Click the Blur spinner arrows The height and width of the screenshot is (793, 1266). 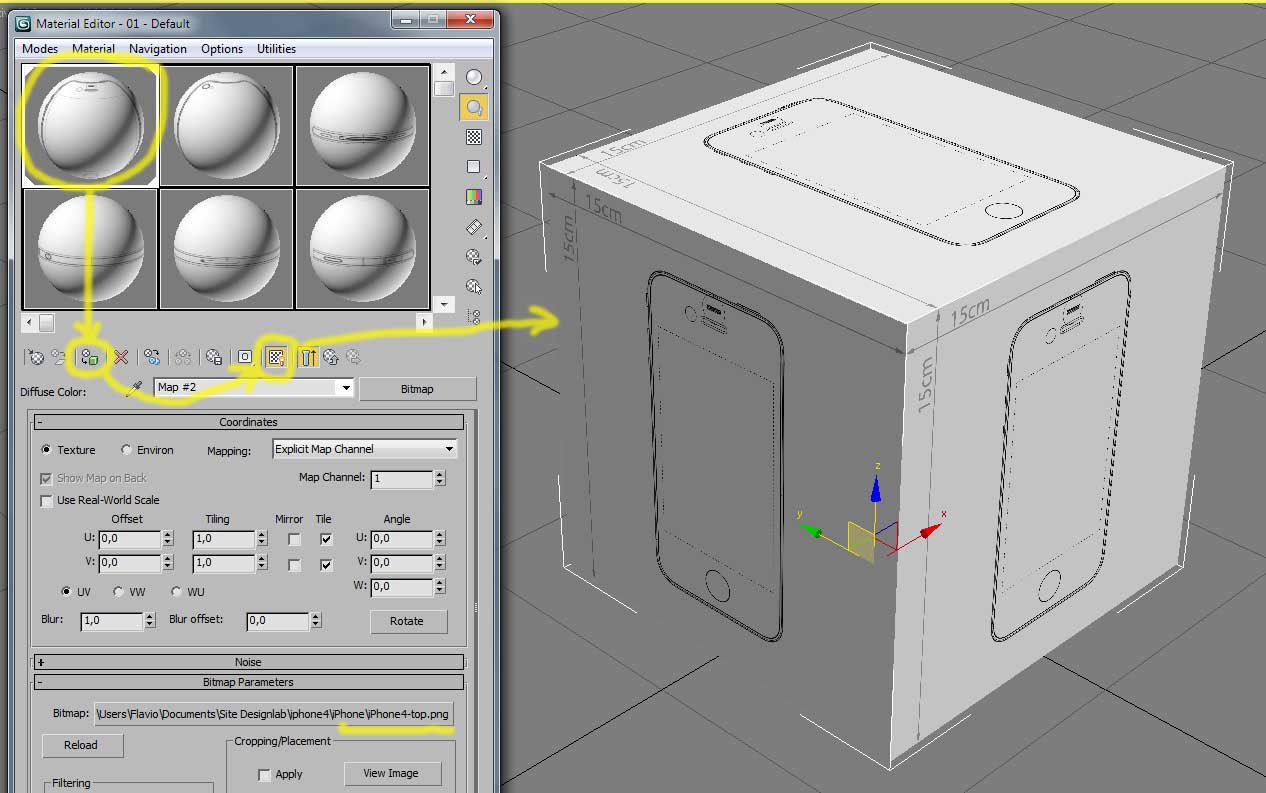(150, 620)
